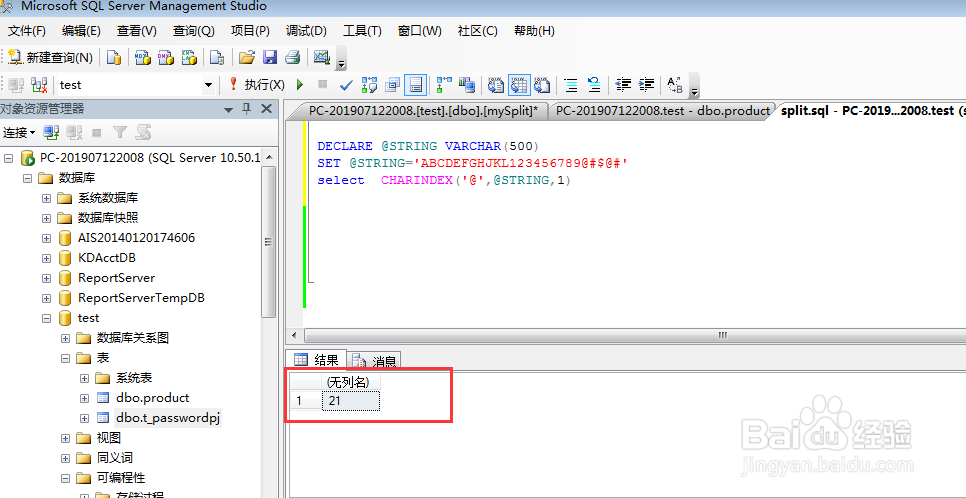Open a Database Engine query from the toolbar

point(115,57)
